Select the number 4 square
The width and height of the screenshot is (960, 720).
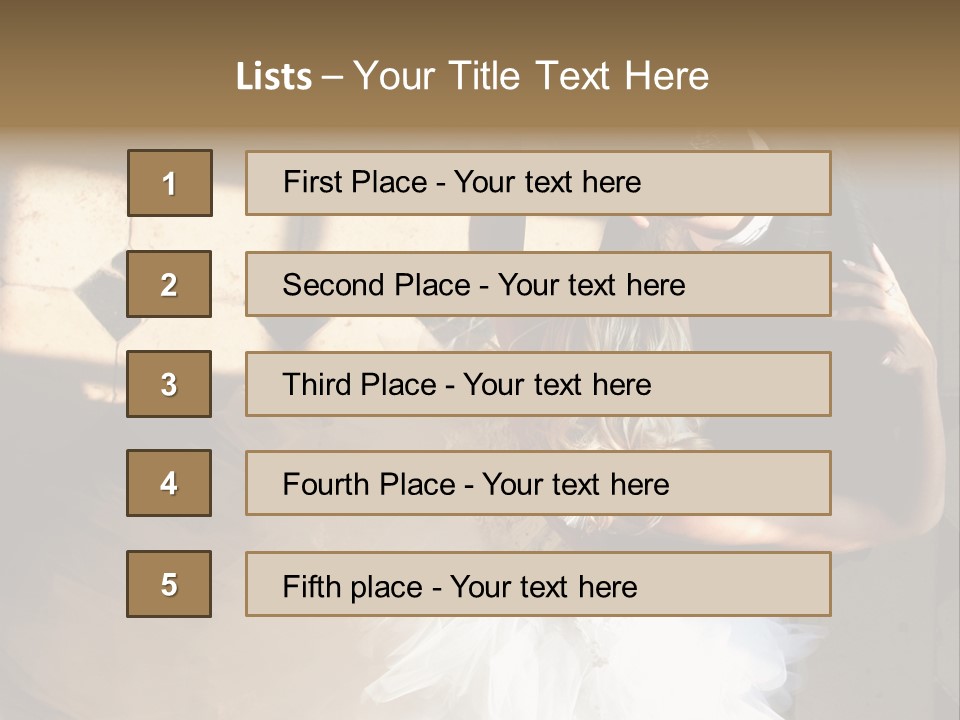(169, 483)
